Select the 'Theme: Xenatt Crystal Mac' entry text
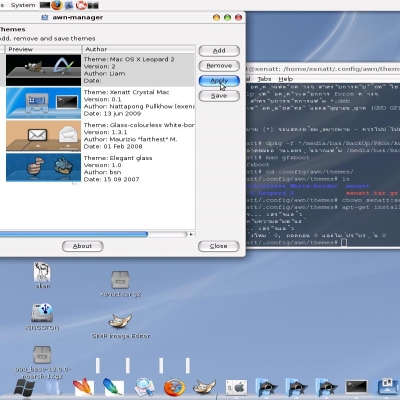This screenshot has width=400, height=400. coord(126,92)
